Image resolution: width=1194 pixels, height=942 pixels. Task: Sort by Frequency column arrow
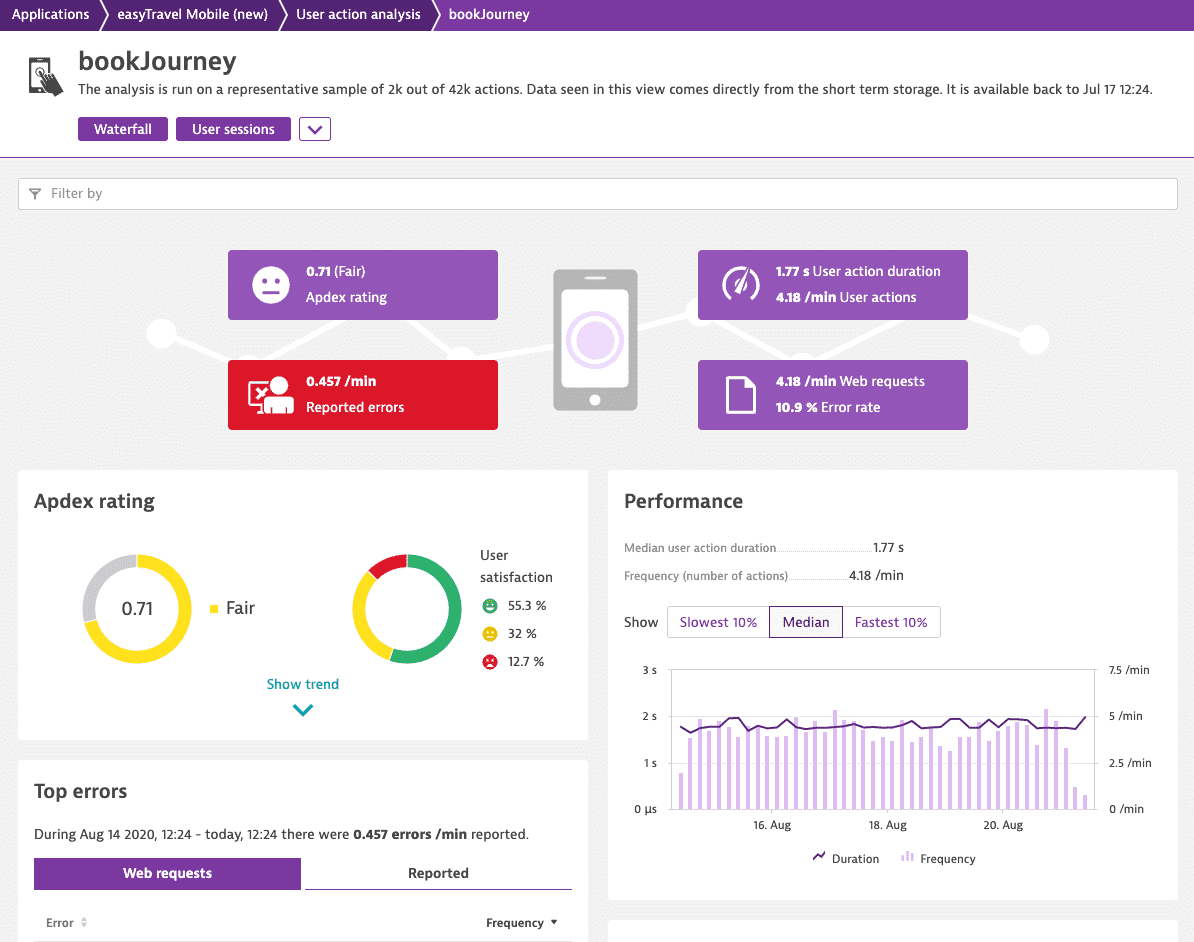click(x=554, y=922)
